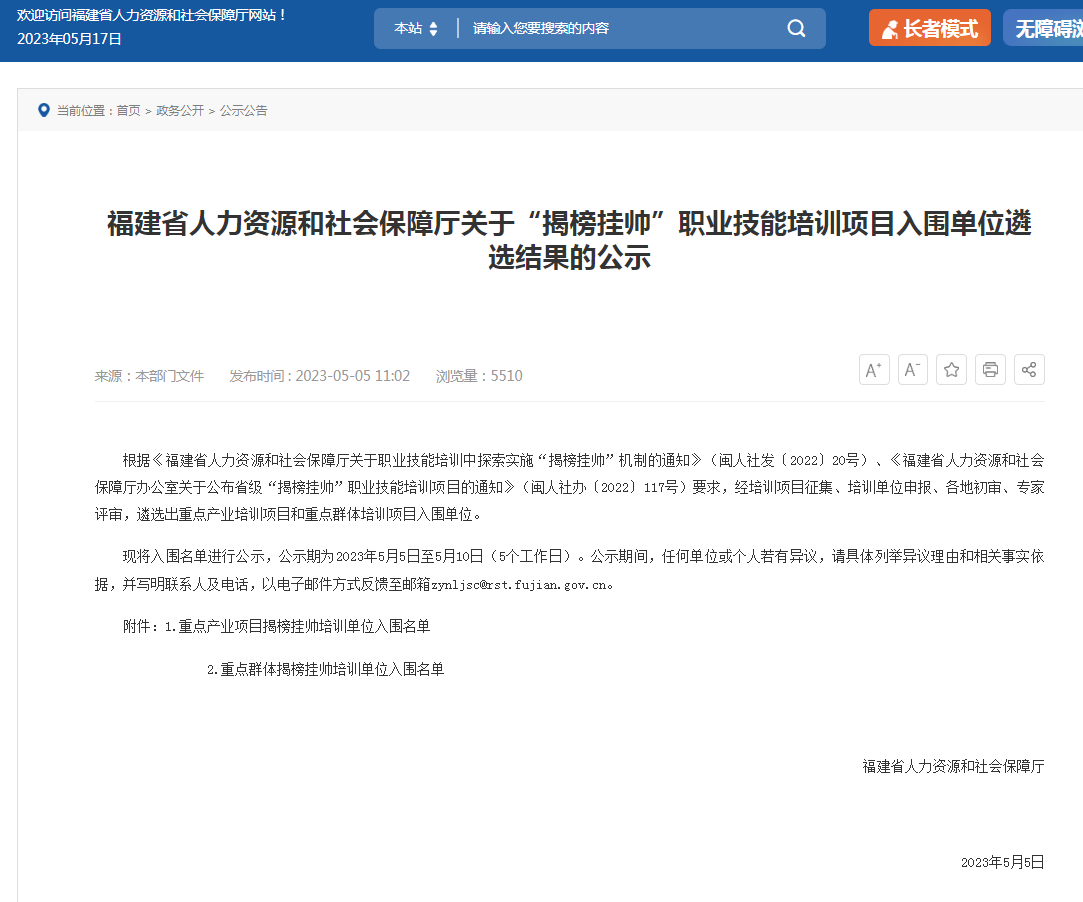Open the share icon options
The width and height of the screenshot is (1083, 902).
[x=1029, y=369]
